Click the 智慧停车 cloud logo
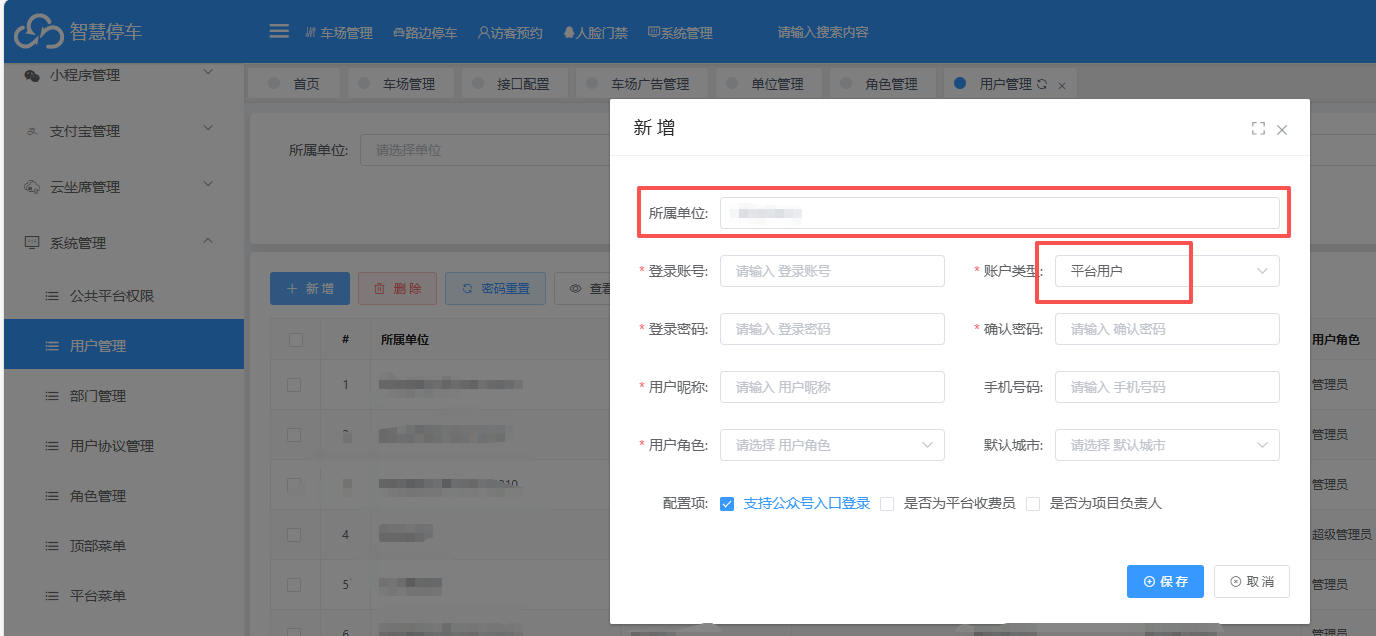This screenshot has width=1376, height=636. (38, 31)
